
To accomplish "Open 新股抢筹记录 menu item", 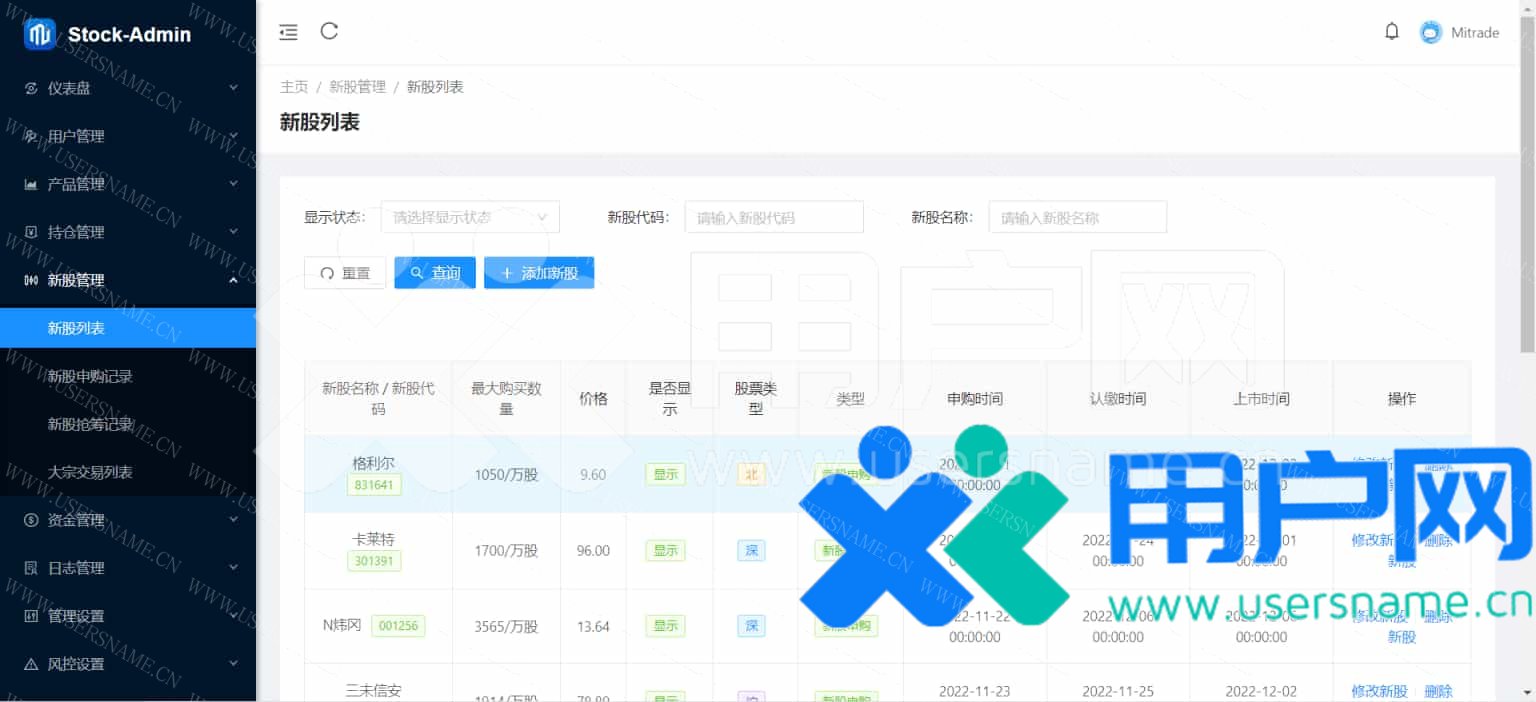I will 90,424.
